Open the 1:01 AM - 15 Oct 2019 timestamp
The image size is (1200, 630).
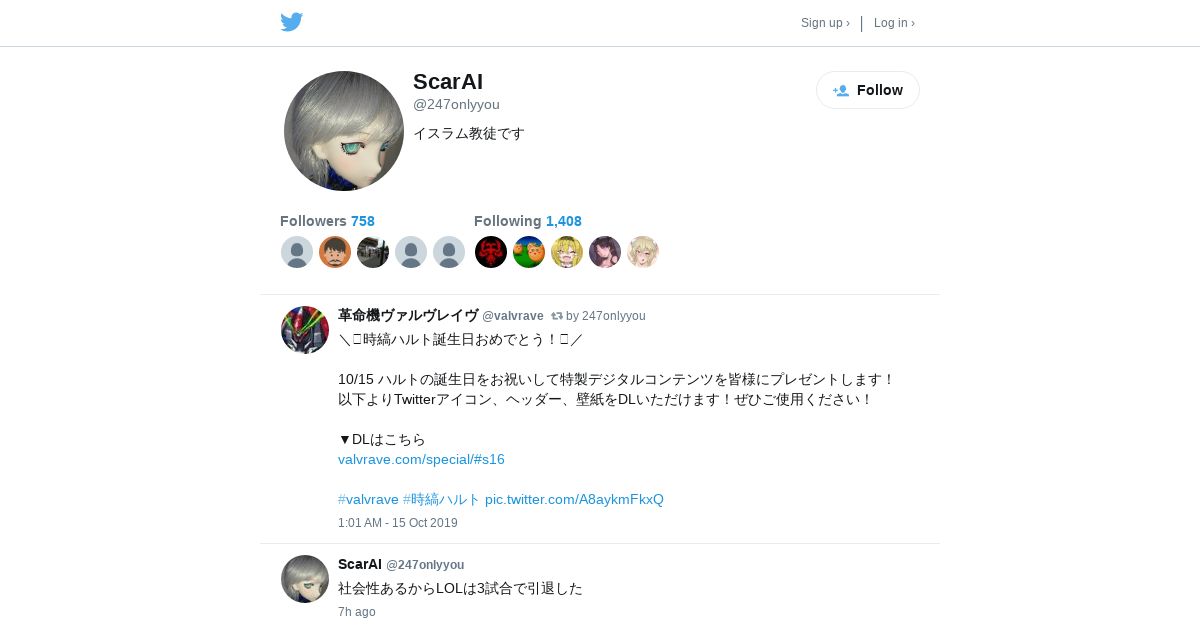point(398,523)
